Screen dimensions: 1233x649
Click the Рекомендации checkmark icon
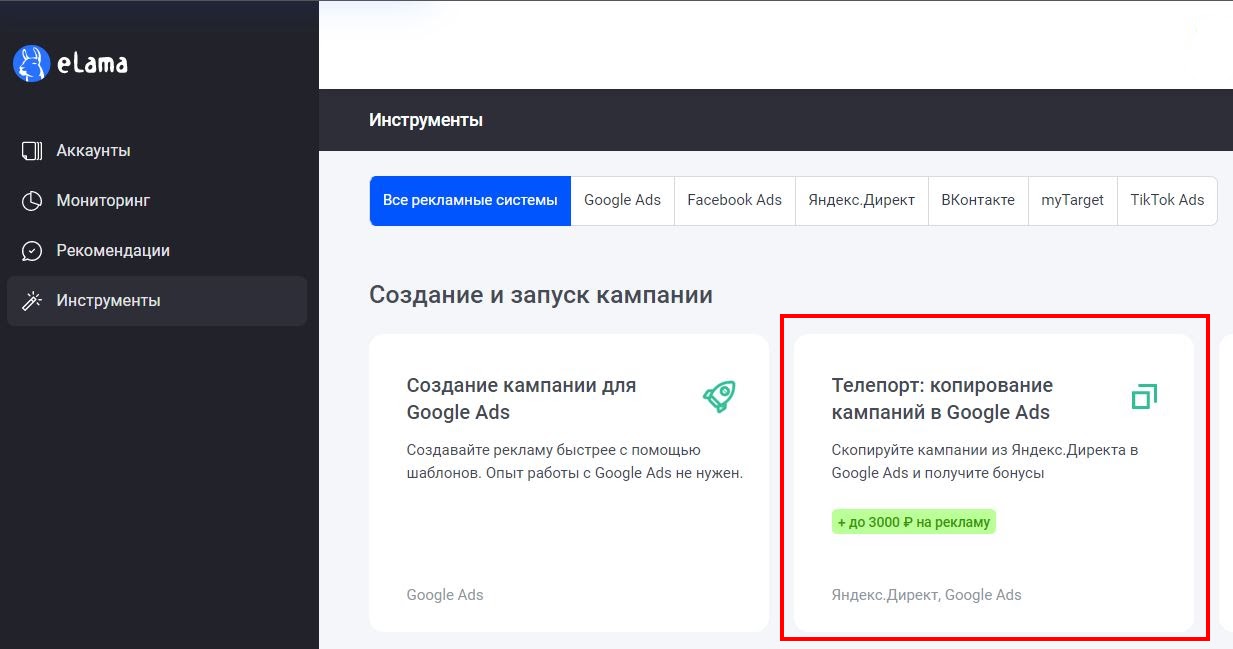tap(31, 250)
